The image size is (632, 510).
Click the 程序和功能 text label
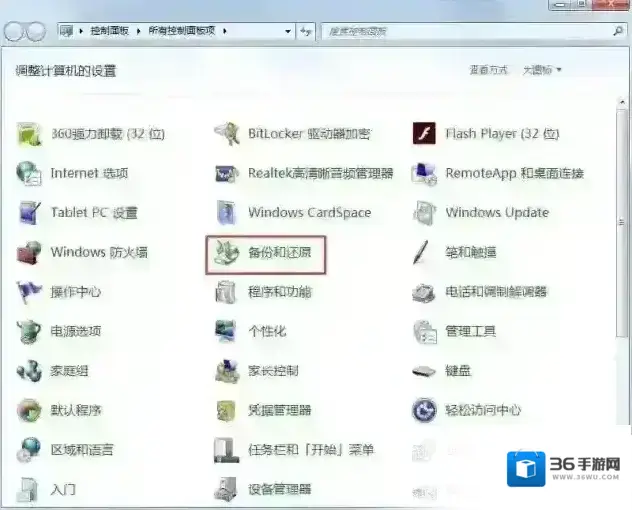coord(279,291)
